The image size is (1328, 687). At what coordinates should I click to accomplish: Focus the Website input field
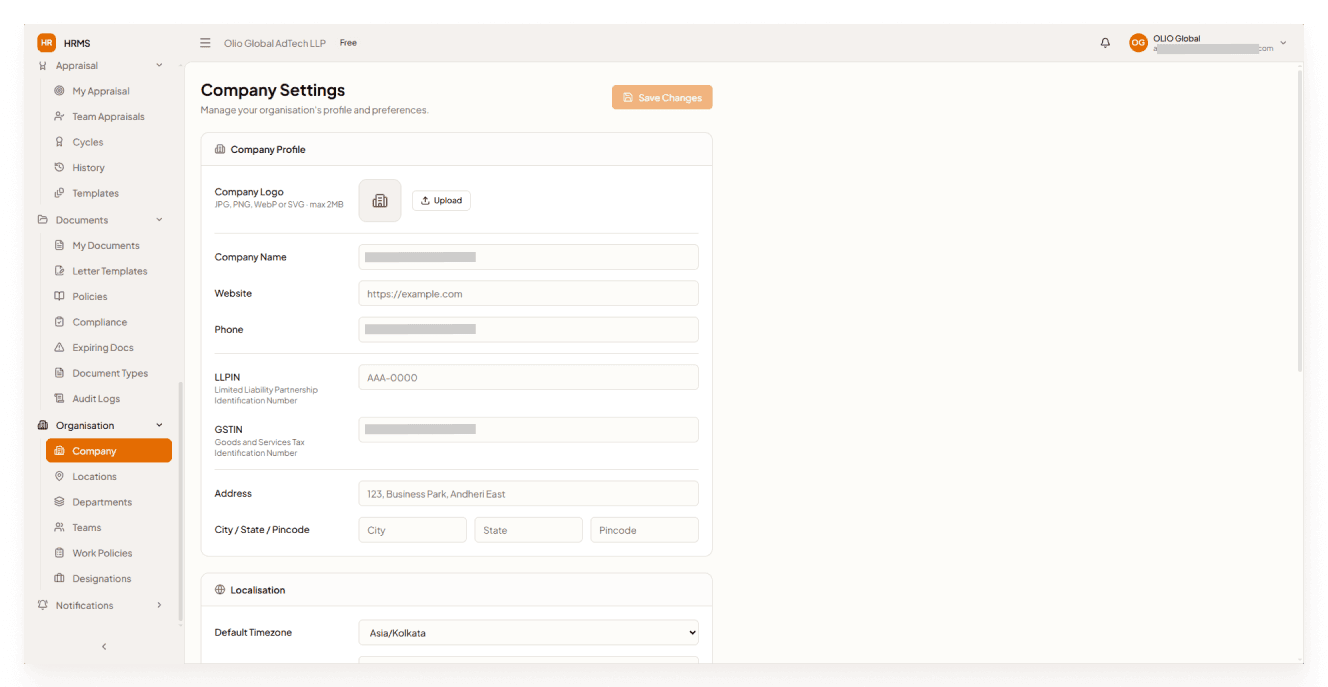click(x=529, y=293)
